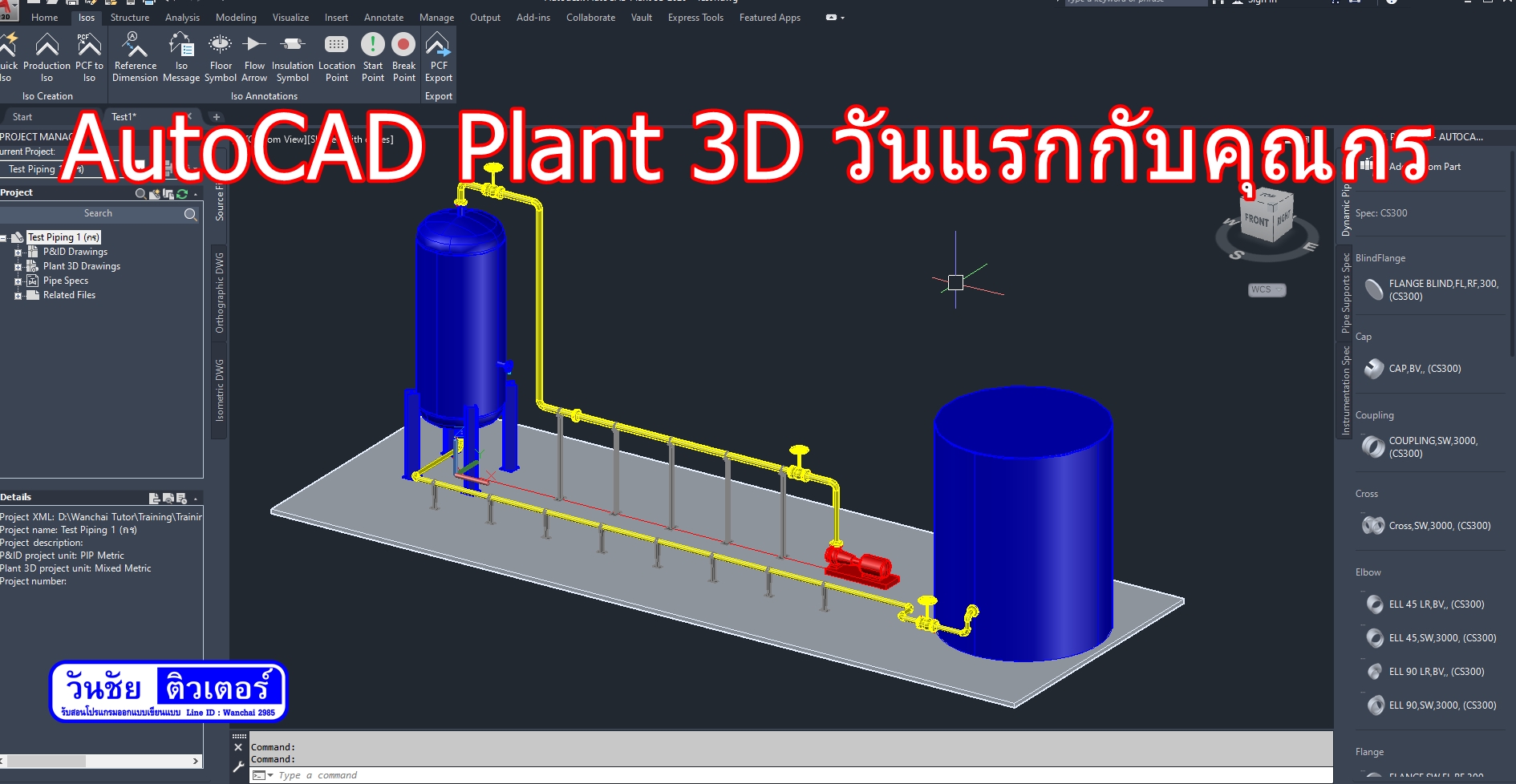Click the Details panel horizontal scrollbar

tap(101, 761)
